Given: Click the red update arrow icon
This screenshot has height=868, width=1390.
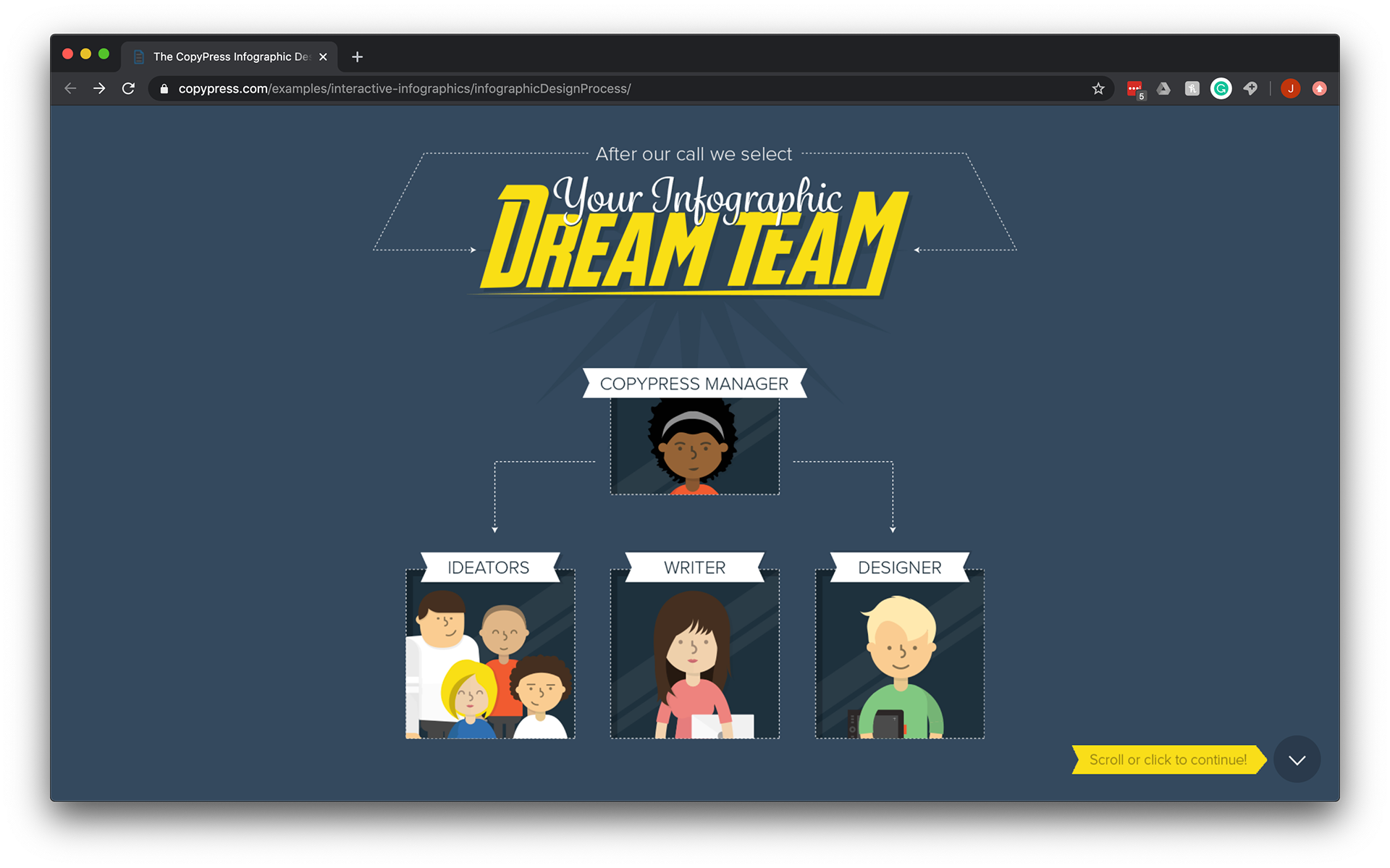Looking at the screenshot, I should click(1320, 88).
